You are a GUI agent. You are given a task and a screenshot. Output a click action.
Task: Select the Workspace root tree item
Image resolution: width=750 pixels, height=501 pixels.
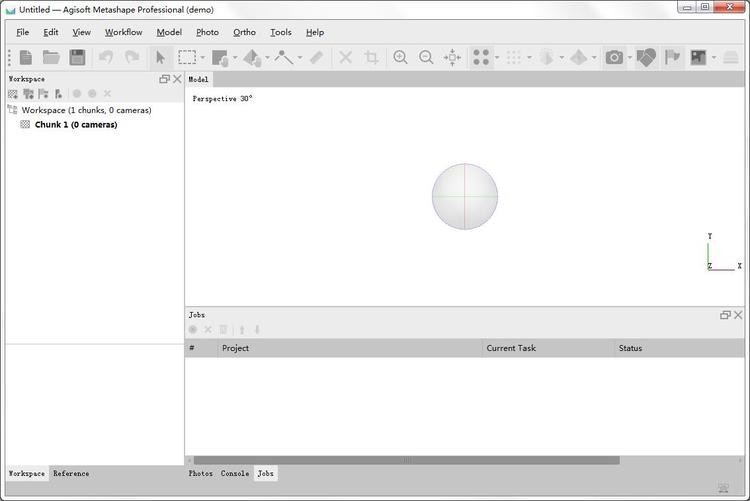point(87,110)
